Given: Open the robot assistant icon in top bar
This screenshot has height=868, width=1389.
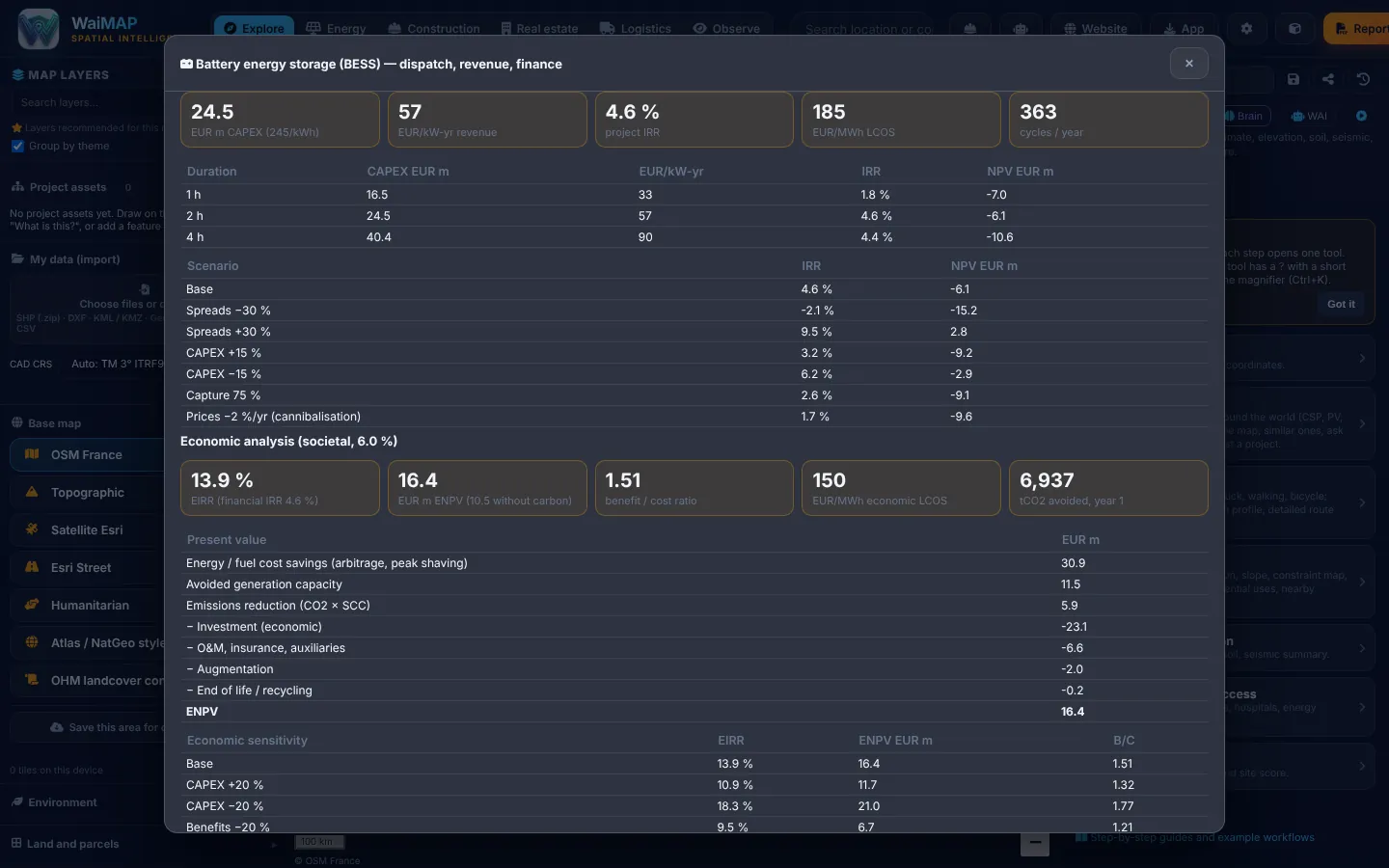Looking at the screenshot, I should (x=1021, y=29).
